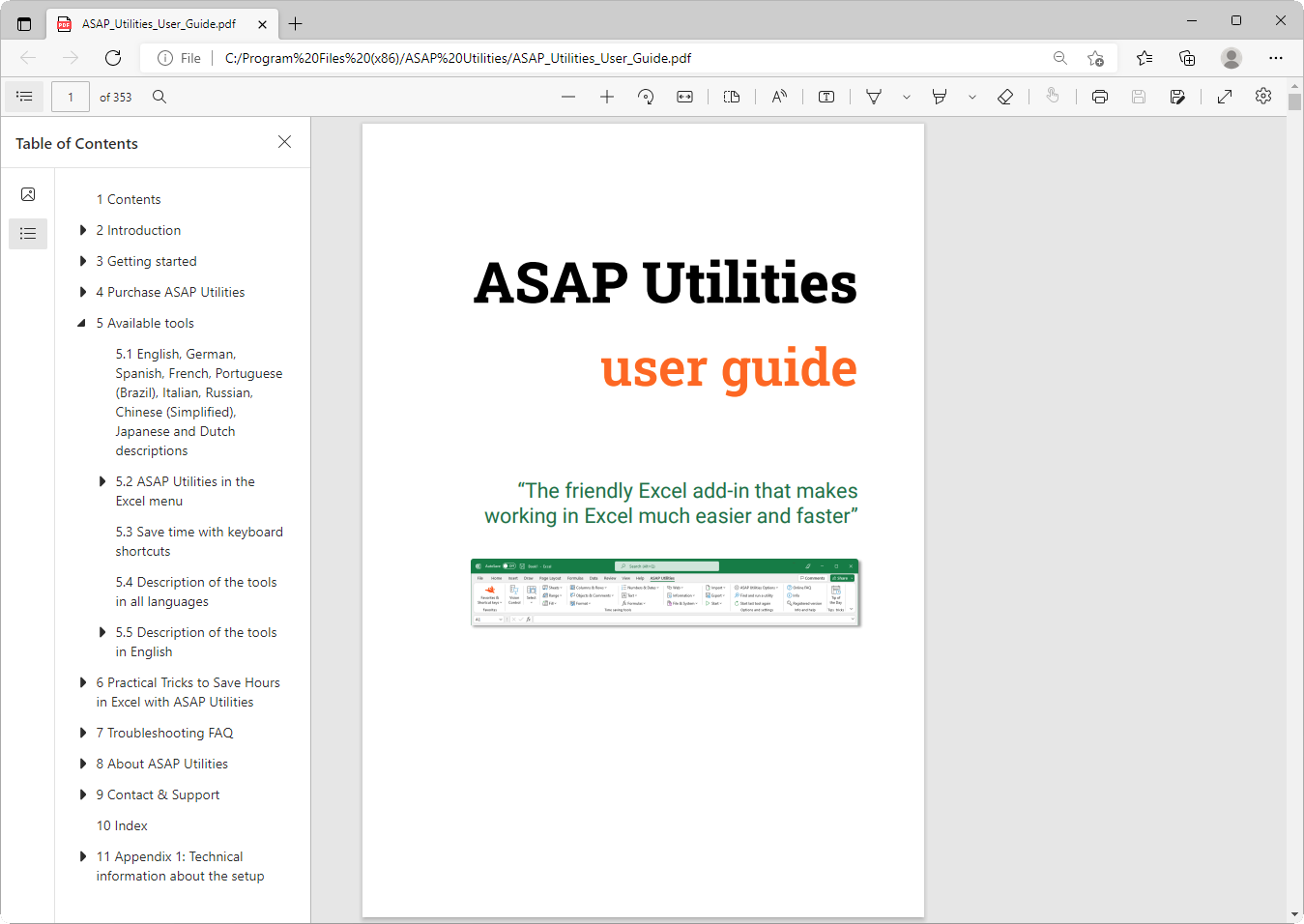Jump to 8 About ASAP Utilities
This screenshot has width=1304, height=924.
point(162,764)
